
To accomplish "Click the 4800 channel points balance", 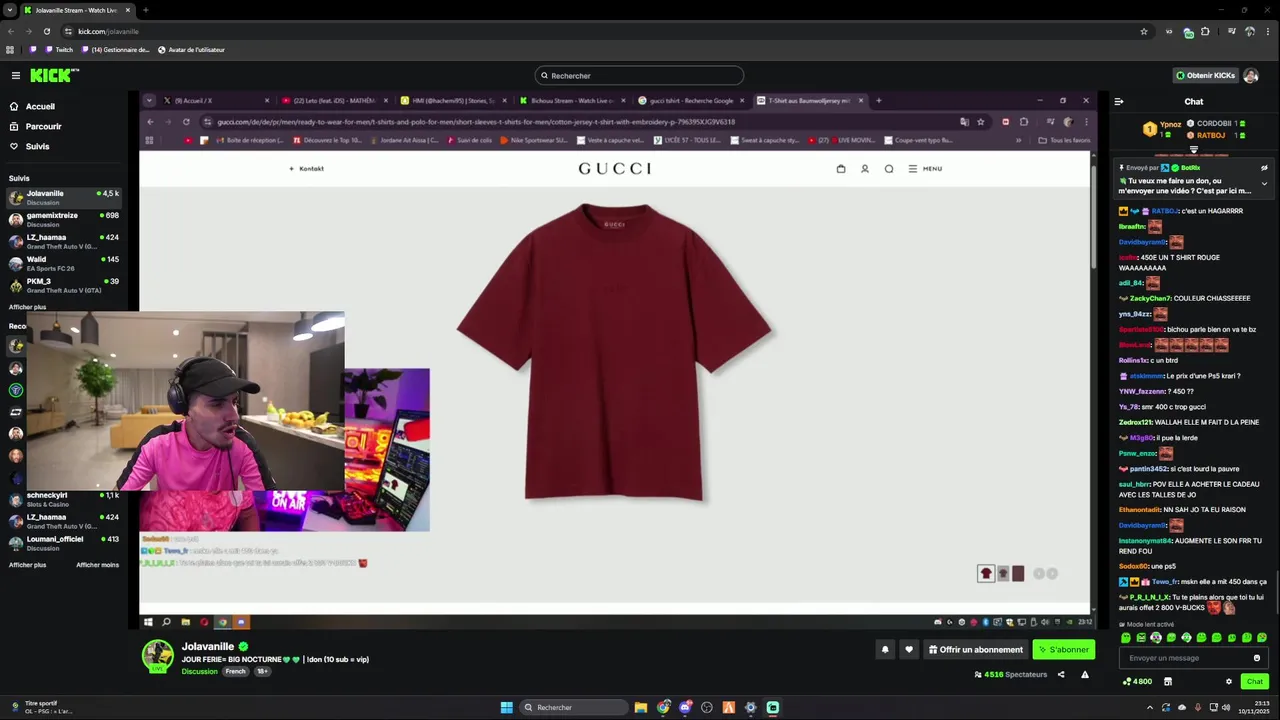I will [x=1137, y=682].
